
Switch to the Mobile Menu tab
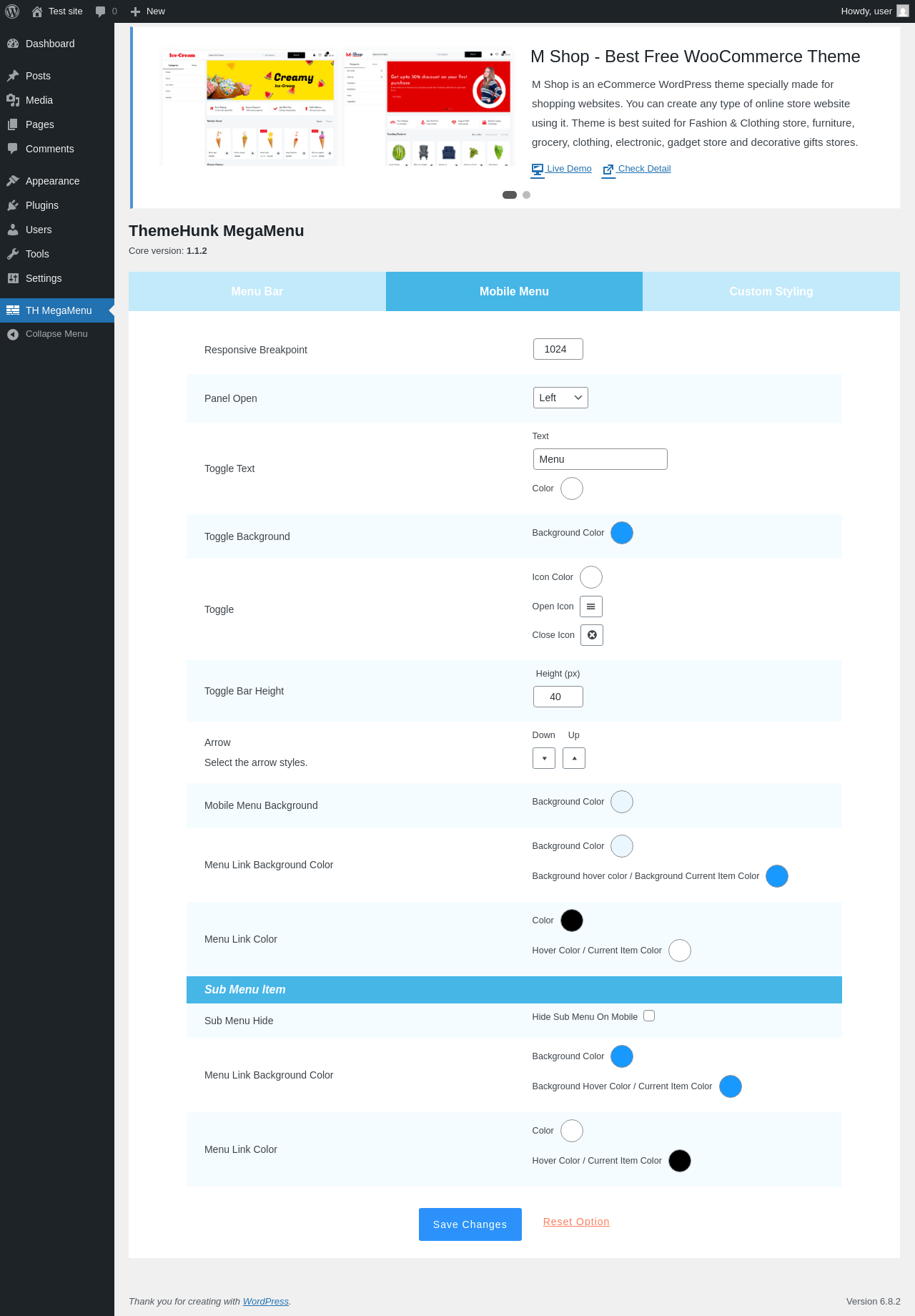(x=514, y=291)
